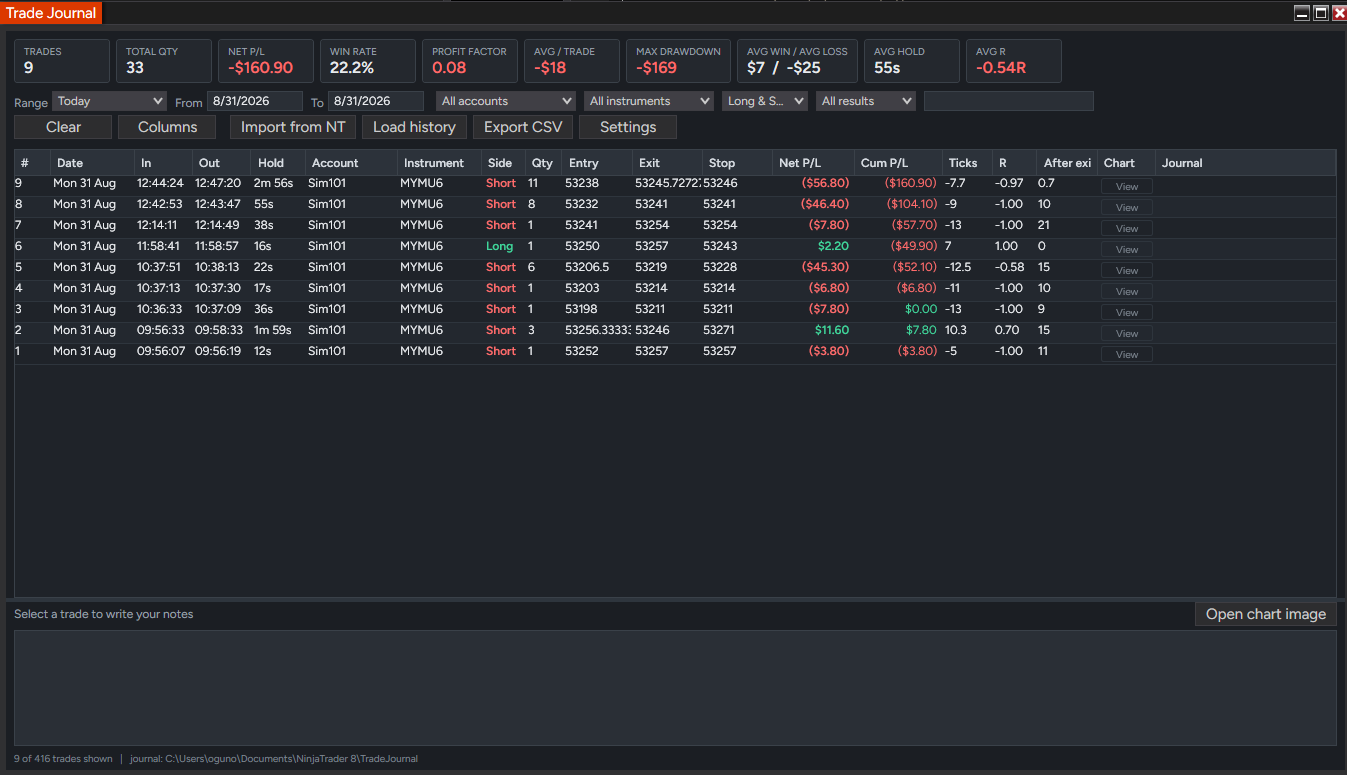
Task: Sort by the Ticks column header
Action: tap(967, 163)
